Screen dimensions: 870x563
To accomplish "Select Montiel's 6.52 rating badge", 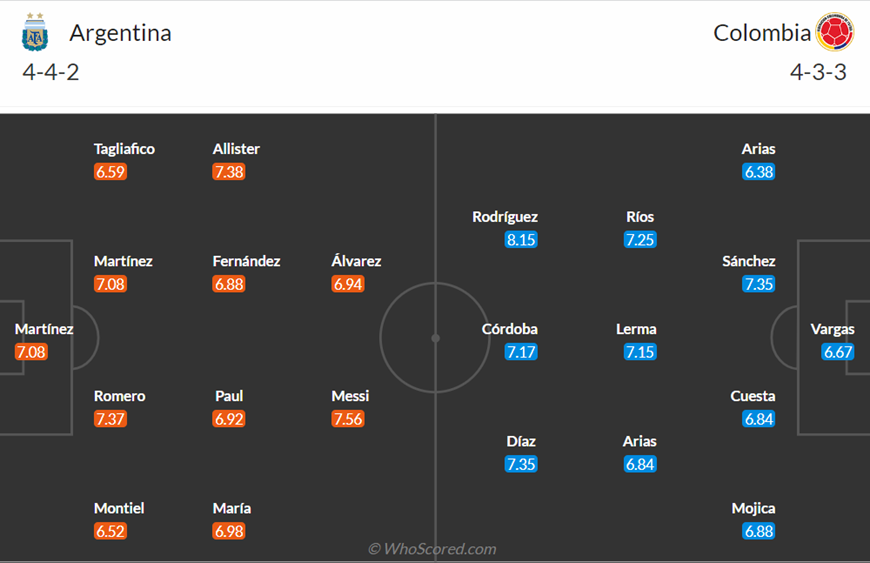I will click(110, 531).
